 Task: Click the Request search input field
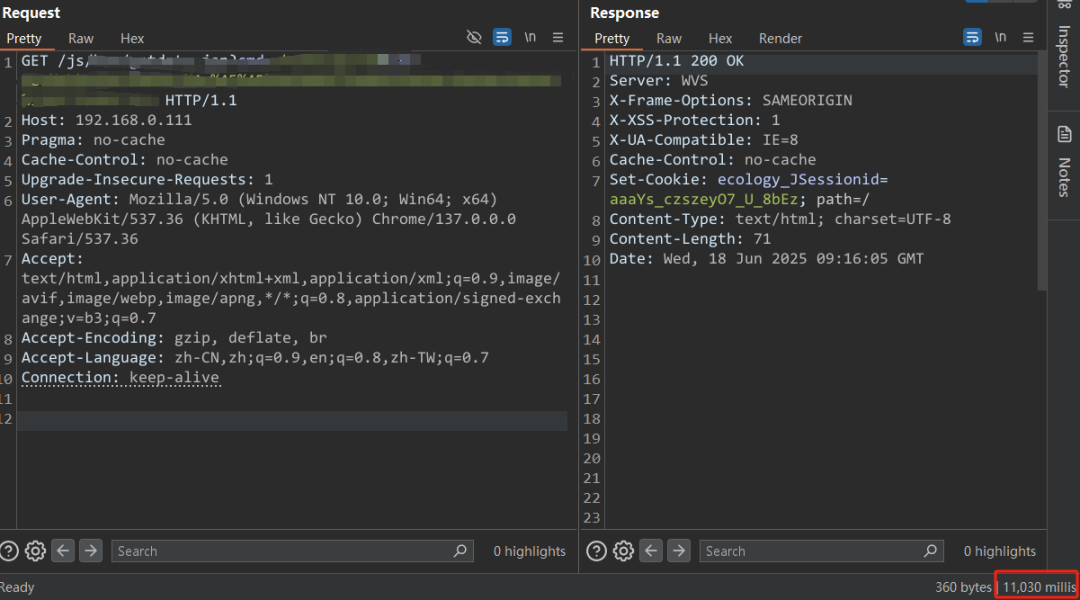point(292,551)
